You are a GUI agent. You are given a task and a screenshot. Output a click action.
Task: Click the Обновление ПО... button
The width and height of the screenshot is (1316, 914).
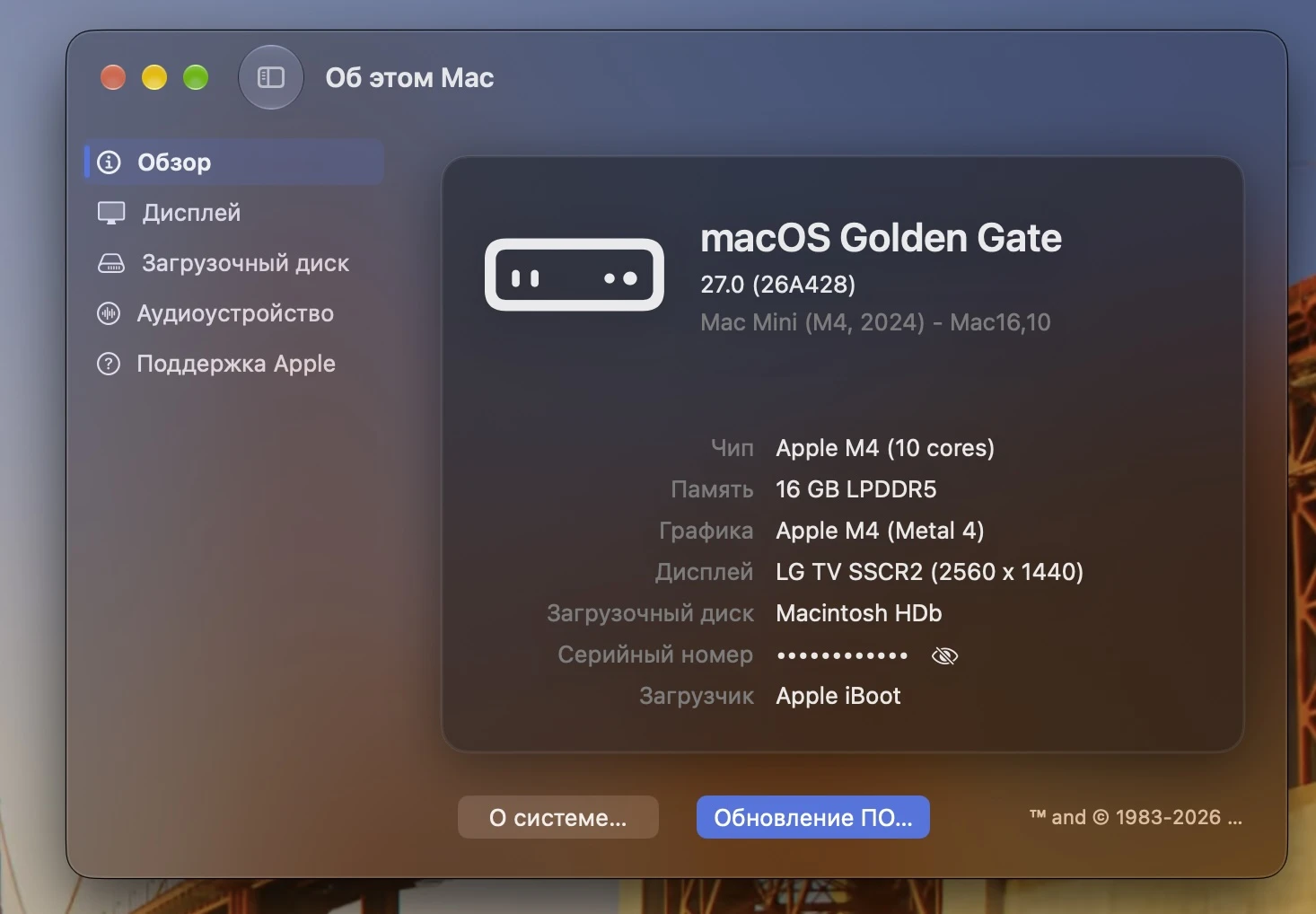[x=813, y=817]
